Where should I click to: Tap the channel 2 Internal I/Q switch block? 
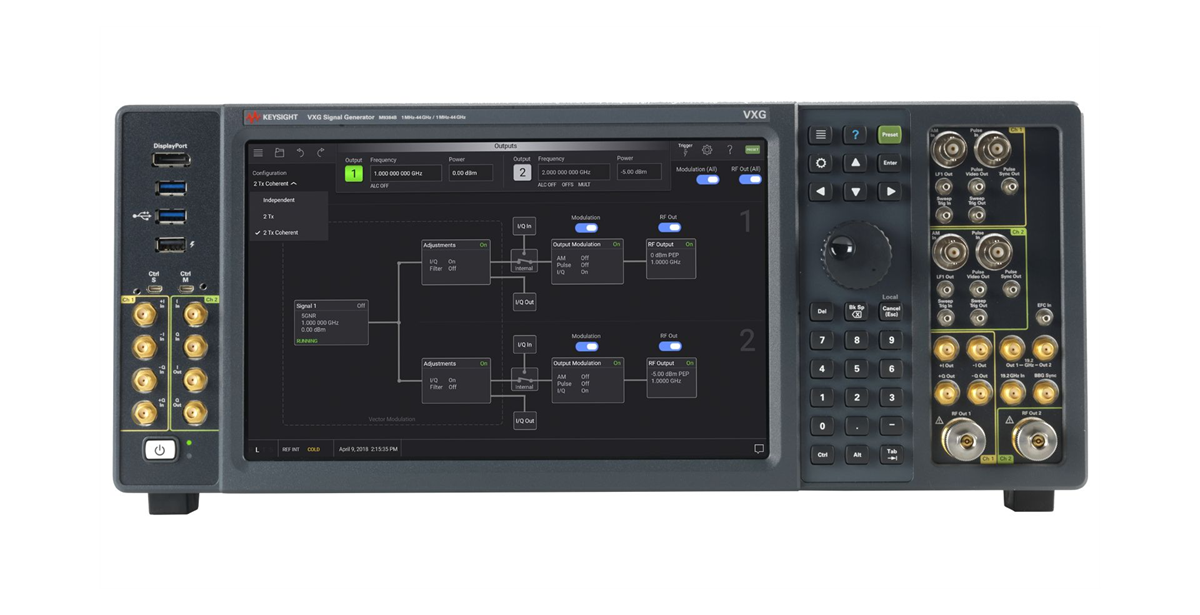pyautogui.click(x=524, y=380)
